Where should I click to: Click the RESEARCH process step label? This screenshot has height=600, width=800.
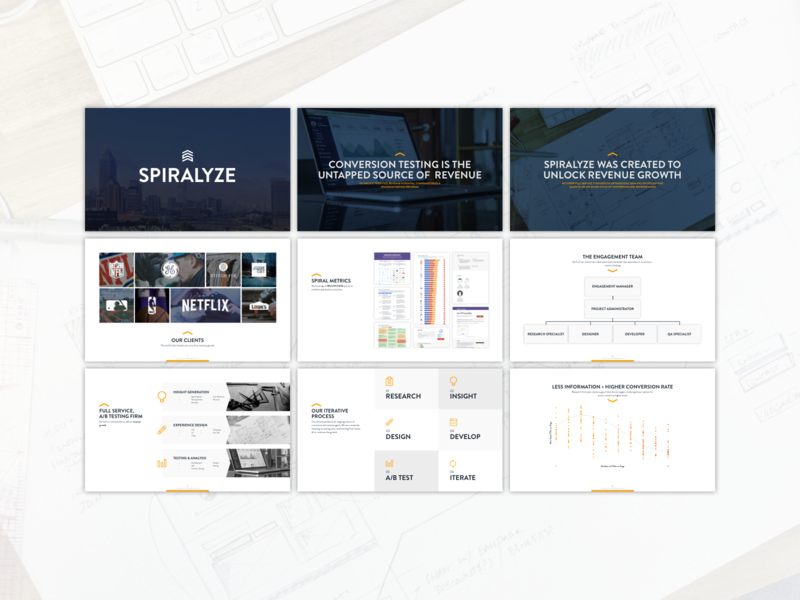pos(403,396)
